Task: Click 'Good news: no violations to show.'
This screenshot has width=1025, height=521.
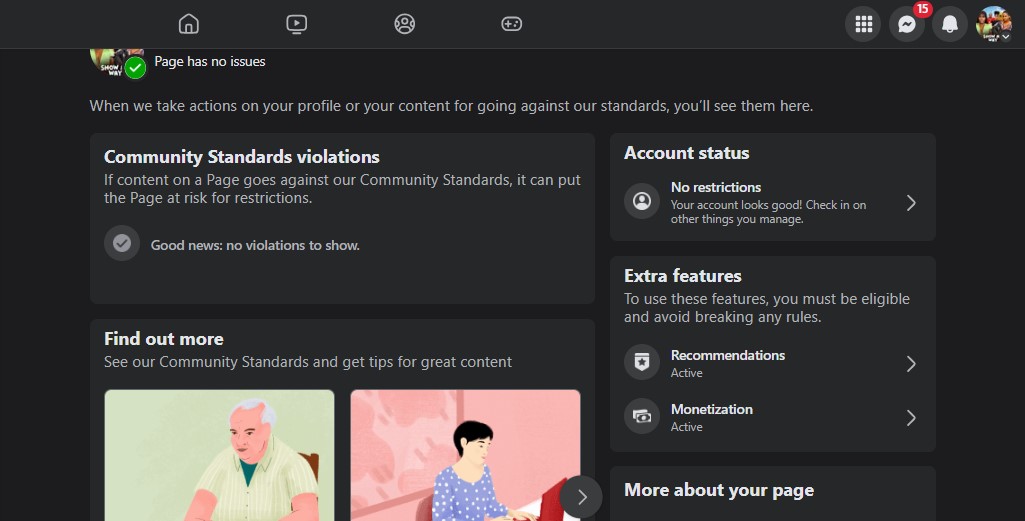Action: 255,245
